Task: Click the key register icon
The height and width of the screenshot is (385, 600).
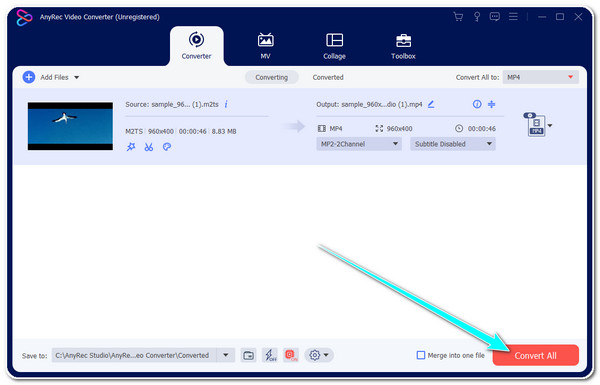Action: pyautogui.click(x=477, y=16)
